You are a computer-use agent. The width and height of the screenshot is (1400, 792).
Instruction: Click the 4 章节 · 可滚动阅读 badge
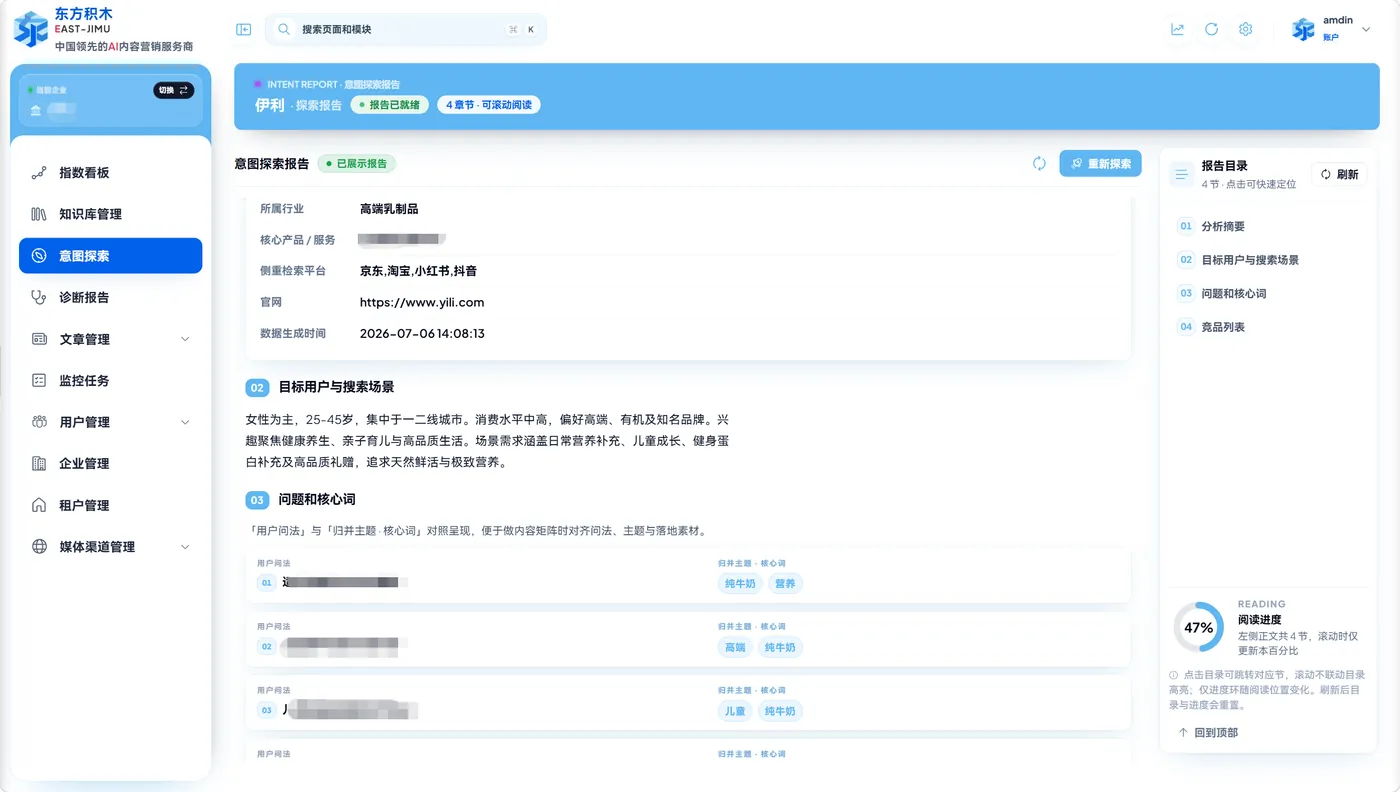pyautogui.click(x=489, y=104)
